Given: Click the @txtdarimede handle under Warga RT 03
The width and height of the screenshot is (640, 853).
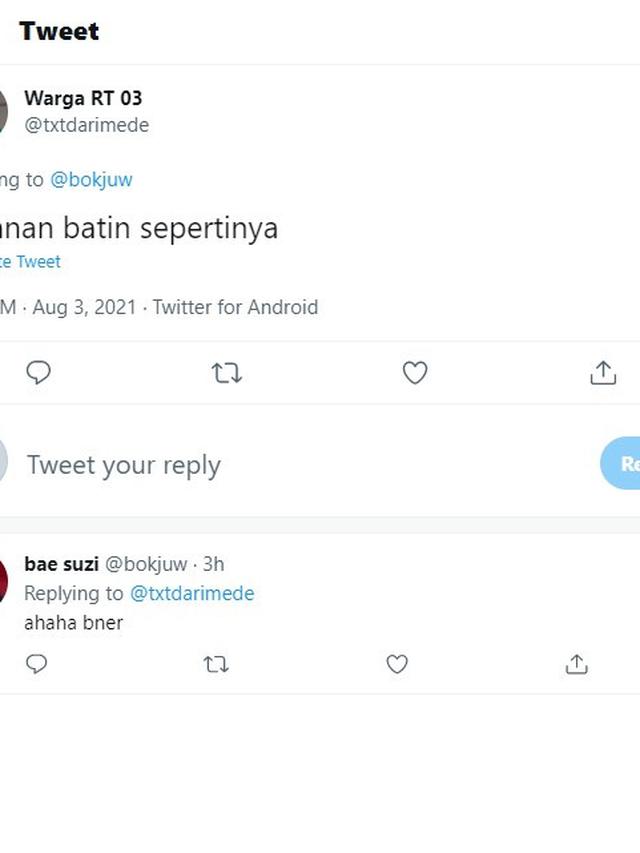Looking at the screenshot, I should tap(87, 125).
